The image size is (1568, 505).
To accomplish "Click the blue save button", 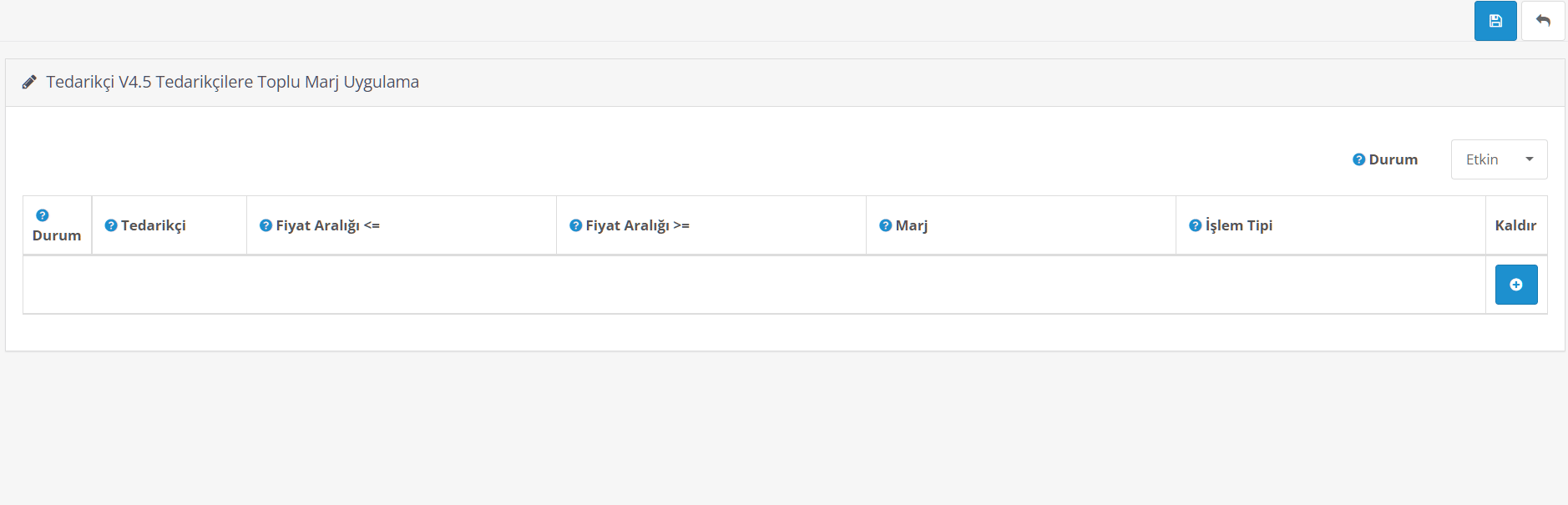I will 1495,21.
